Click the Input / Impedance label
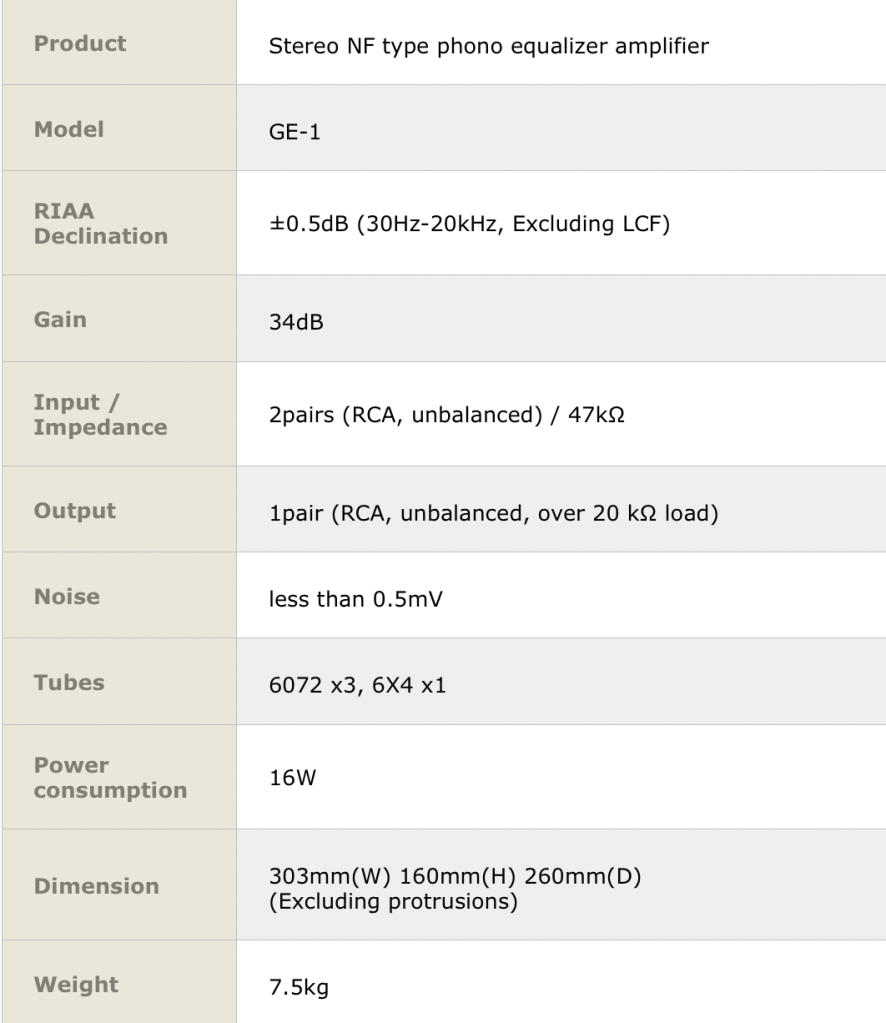The height and width of the screenshot is (1023, 886). 100,414
